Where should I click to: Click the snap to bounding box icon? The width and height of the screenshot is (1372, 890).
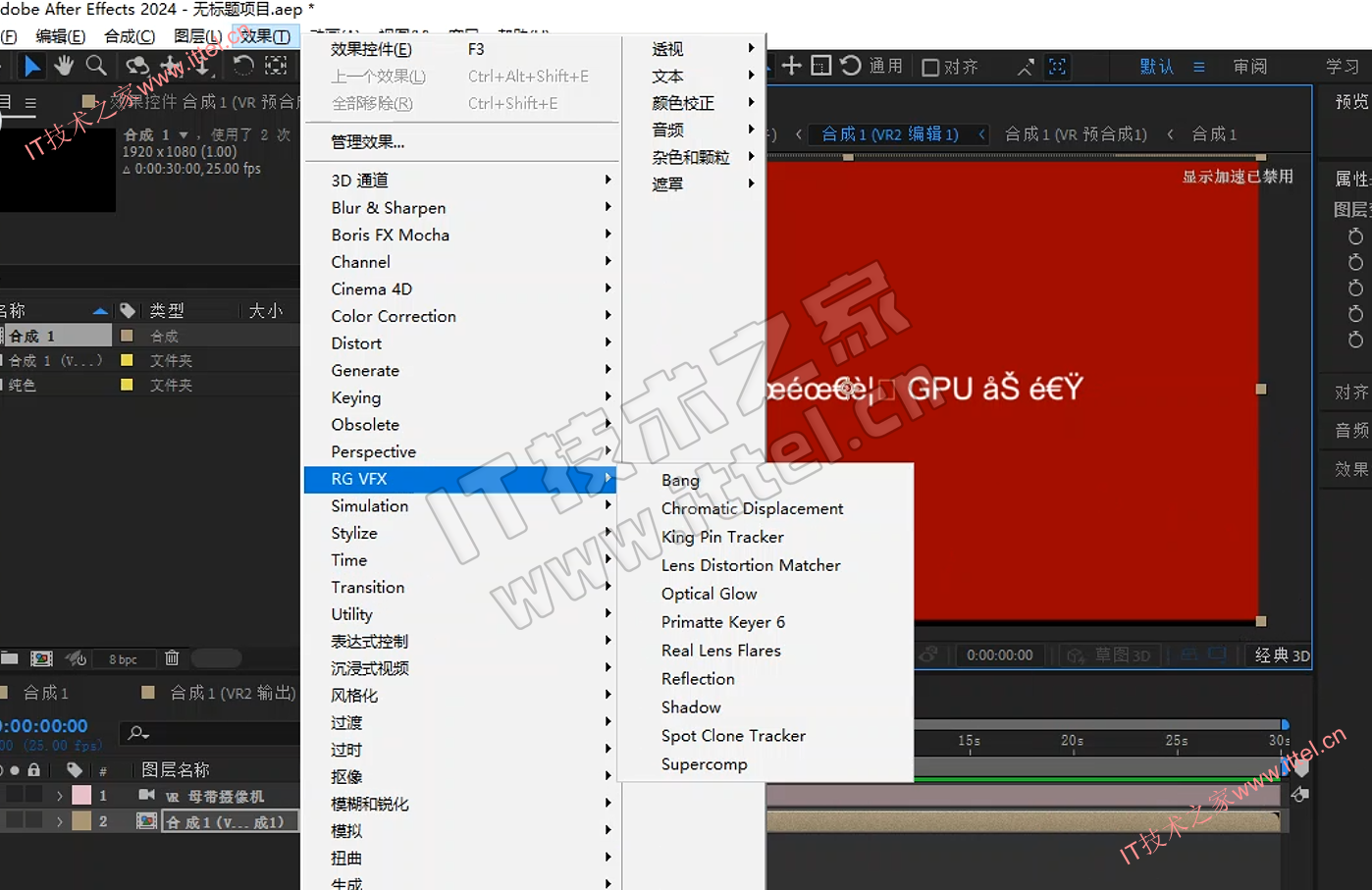1057,67
